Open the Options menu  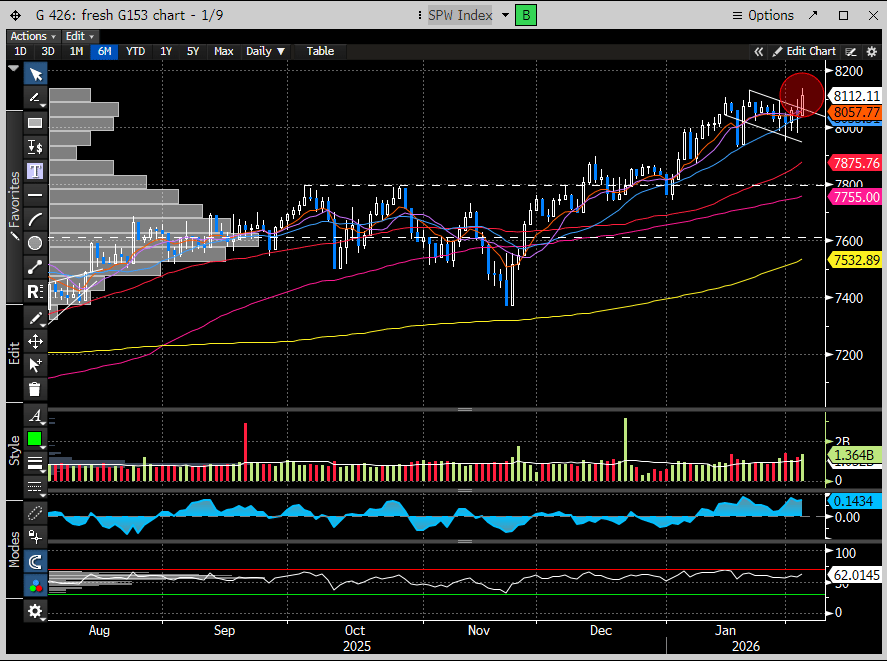[x=763, y=15]
